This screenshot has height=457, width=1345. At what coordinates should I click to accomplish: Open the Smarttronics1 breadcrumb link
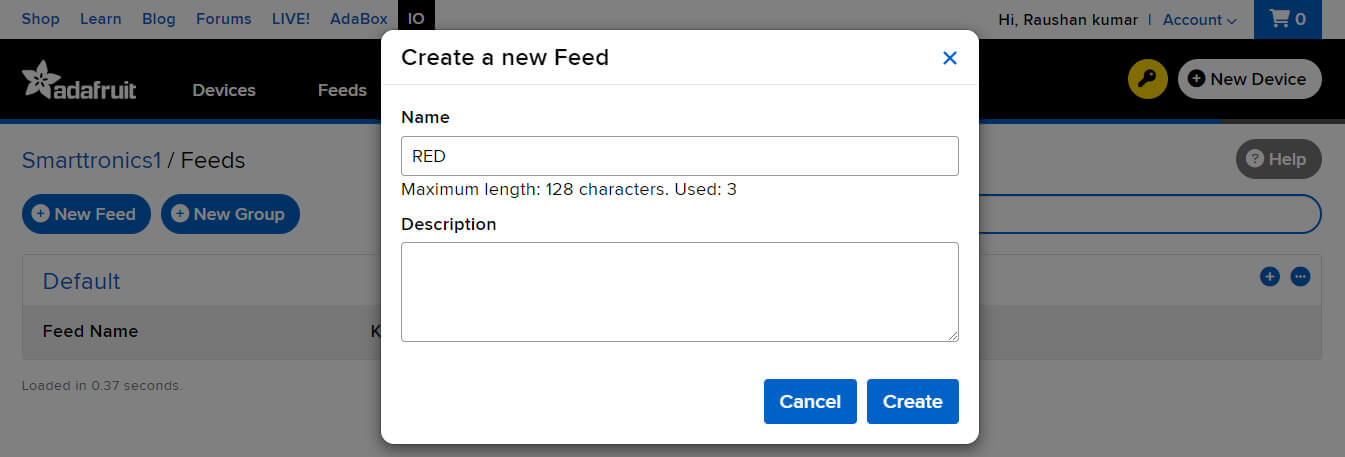91,160
